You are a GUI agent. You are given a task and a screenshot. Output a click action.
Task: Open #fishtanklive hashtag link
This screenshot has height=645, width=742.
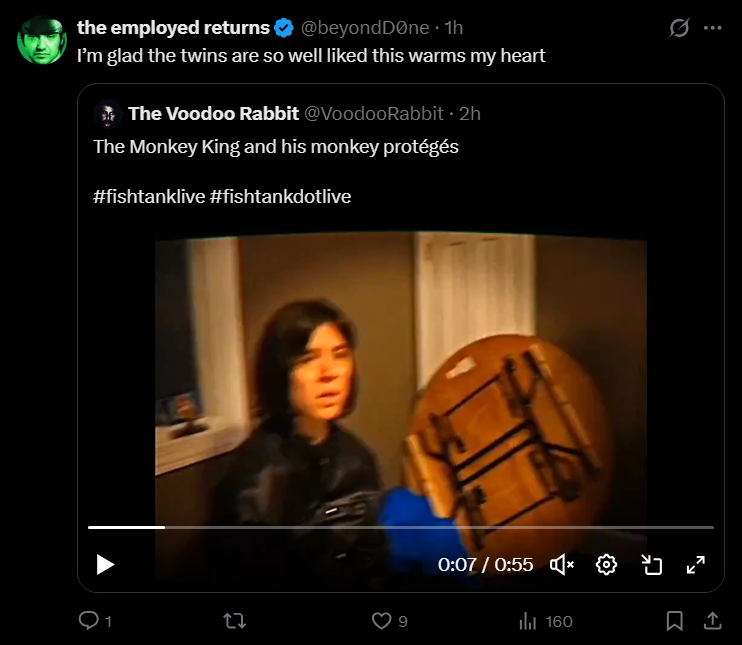tap(149, 196)
